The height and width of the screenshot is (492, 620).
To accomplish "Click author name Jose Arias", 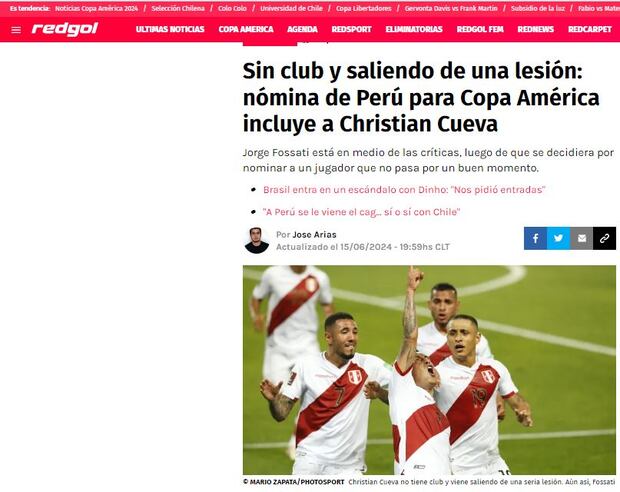I will pos(314,235).
